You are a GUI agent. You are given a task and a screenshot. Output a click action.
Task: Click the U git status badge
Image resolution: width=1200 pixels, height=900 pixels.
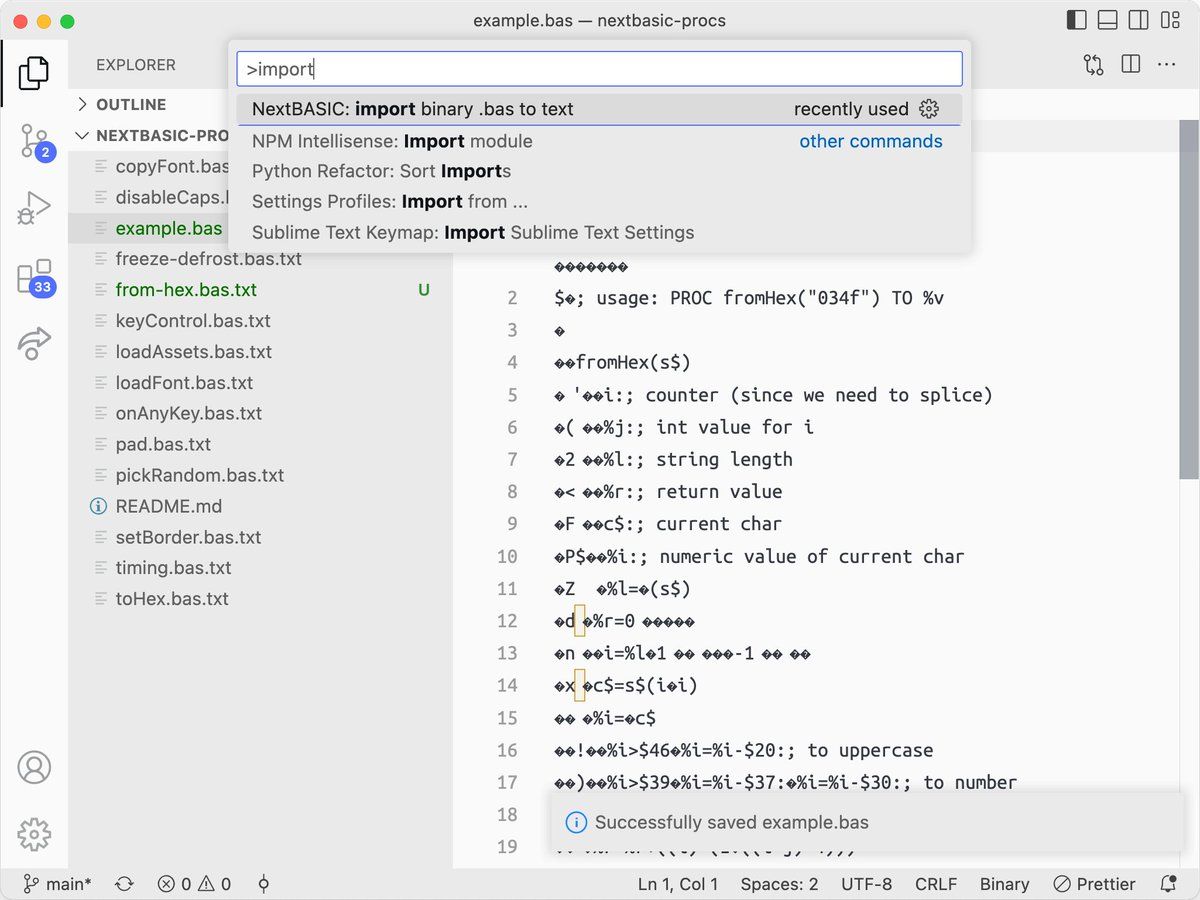pos(424,290)
